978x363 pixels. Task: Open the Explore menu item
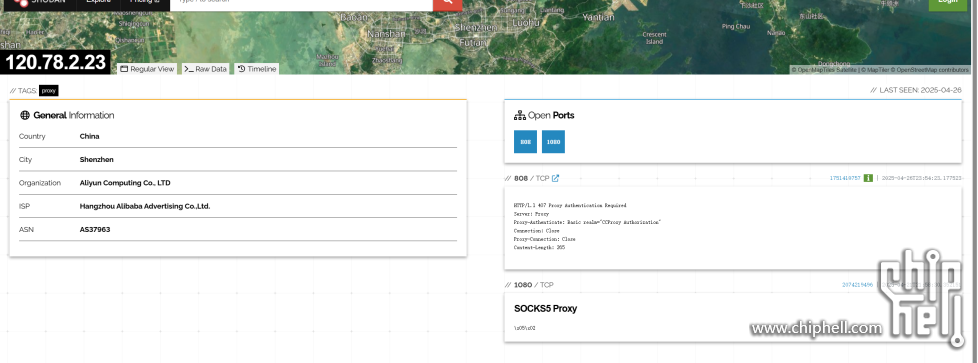[x=98, y=2]
